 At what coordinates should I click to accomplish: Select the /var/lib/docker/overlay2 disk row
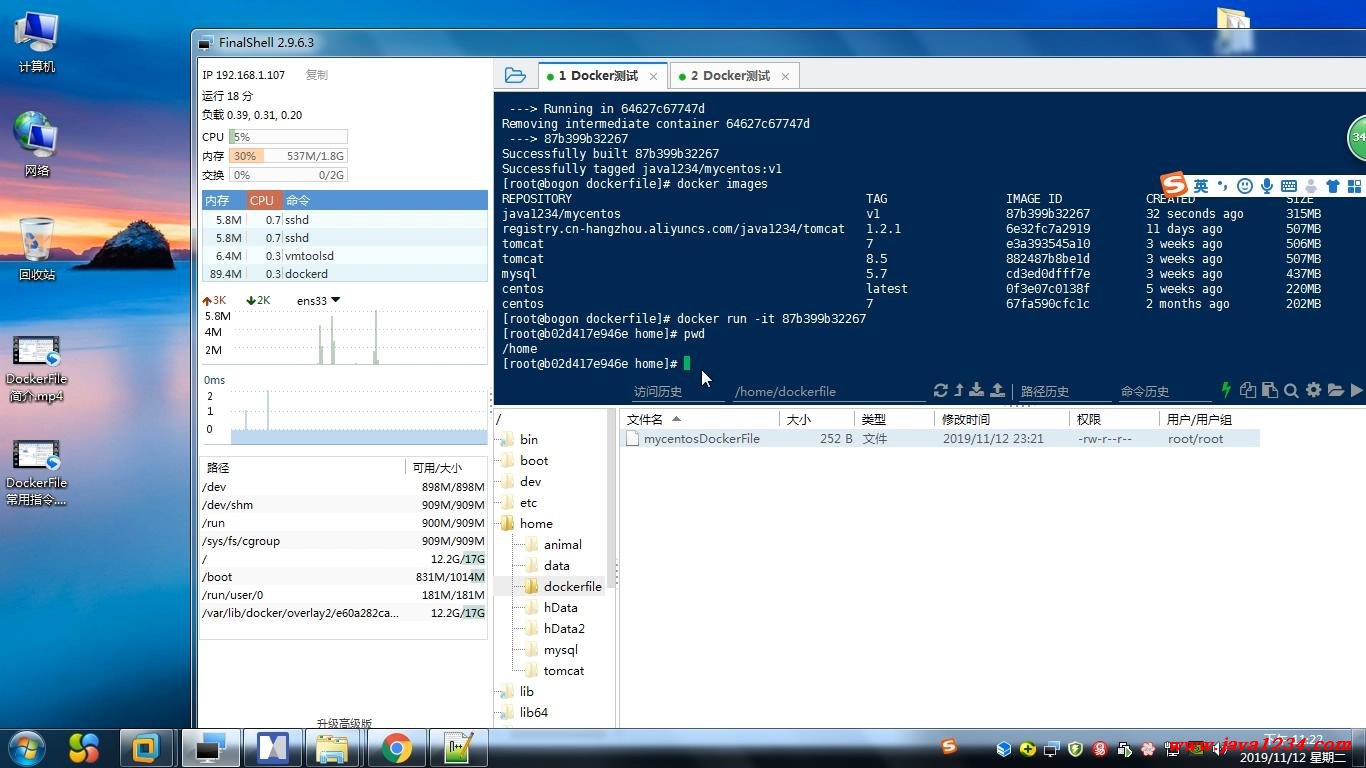pos(343,612)
